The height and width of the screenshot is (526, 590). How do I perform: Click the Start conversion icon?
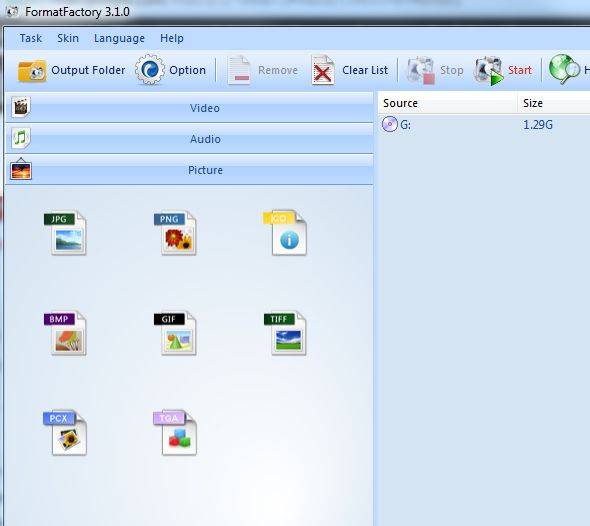[488, 70]
